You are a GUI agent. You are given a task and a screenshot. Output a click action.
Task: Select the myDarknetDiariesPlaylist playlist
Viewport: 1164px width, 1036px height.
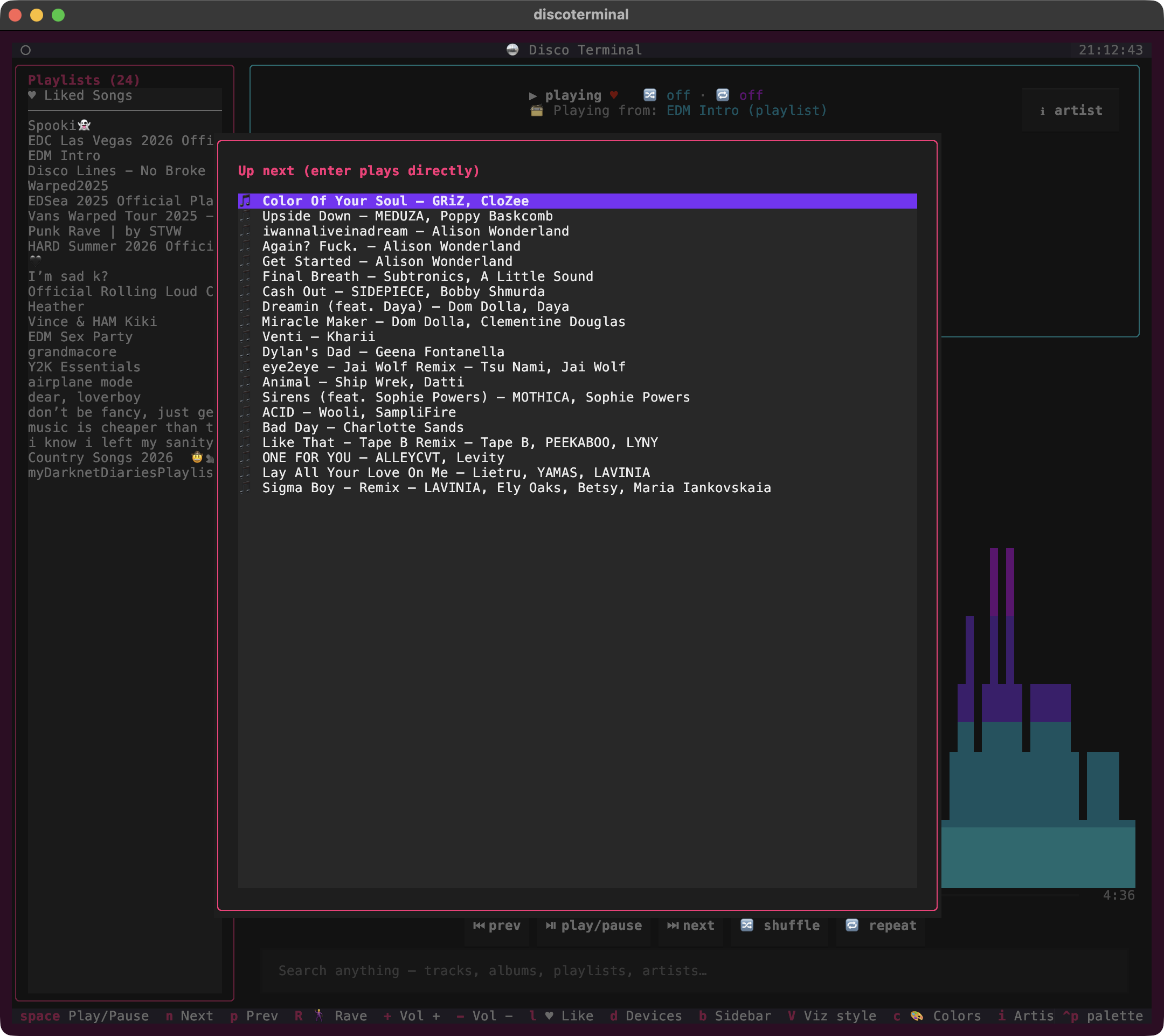124,472
